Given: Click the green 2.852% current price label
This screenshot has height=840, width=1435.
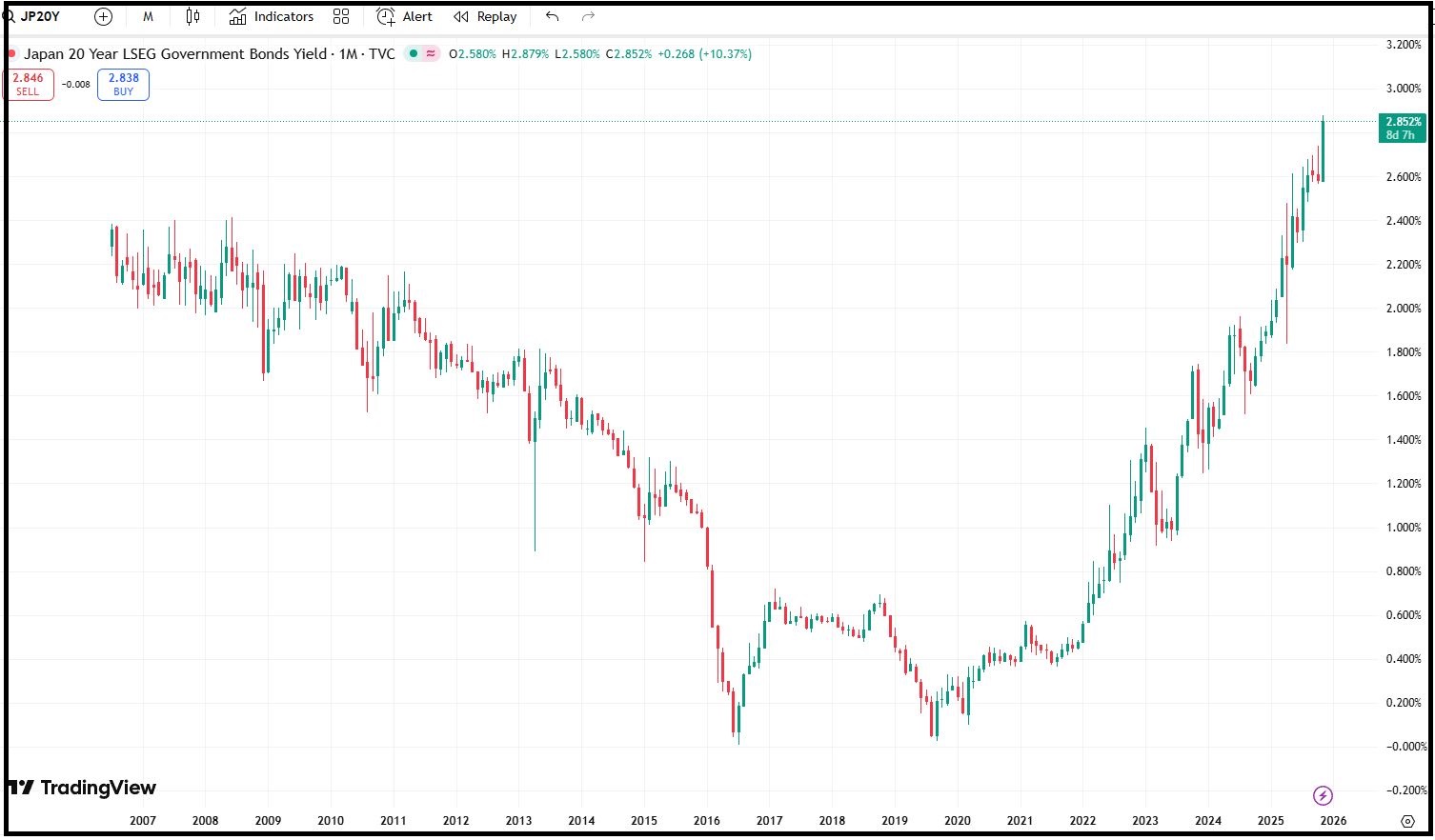Looking at the screenshot, I should (1402, 128).
